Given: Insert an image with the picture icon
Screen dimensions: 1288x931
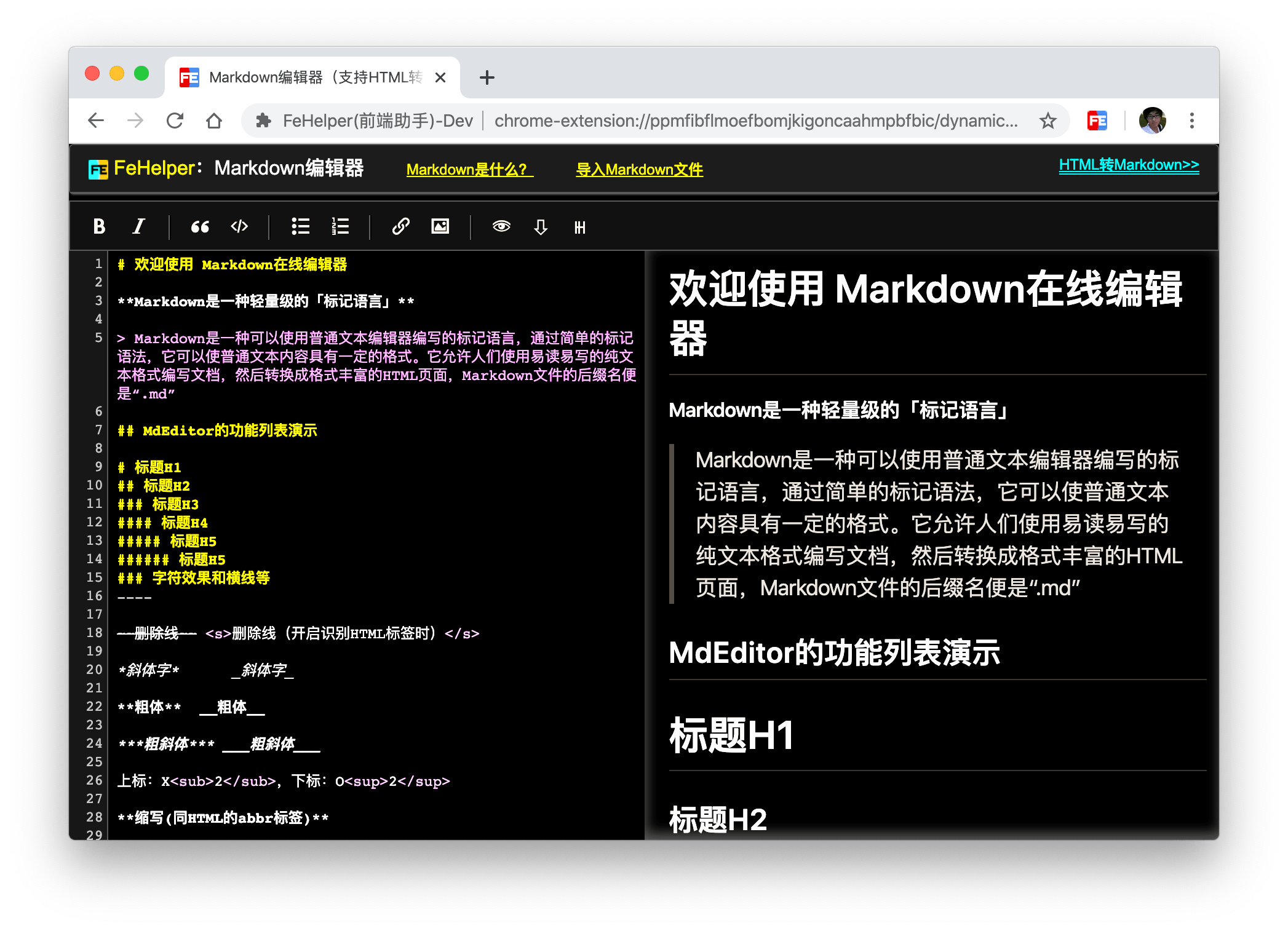Looking at the screenshot, I should click(440, 227).
